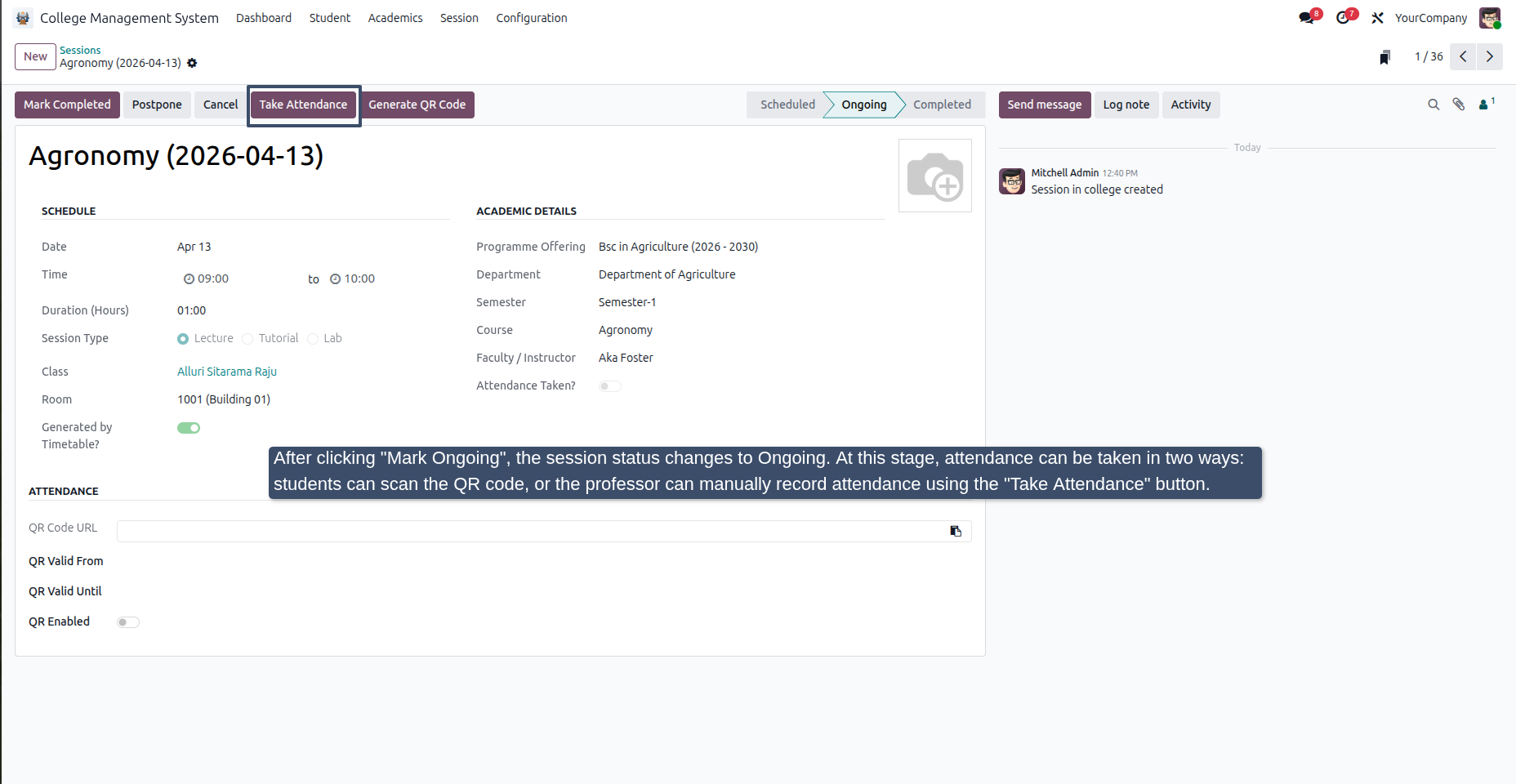Open the Session menu
This screenshot has height=784, width=1516.
coord(459,18)
